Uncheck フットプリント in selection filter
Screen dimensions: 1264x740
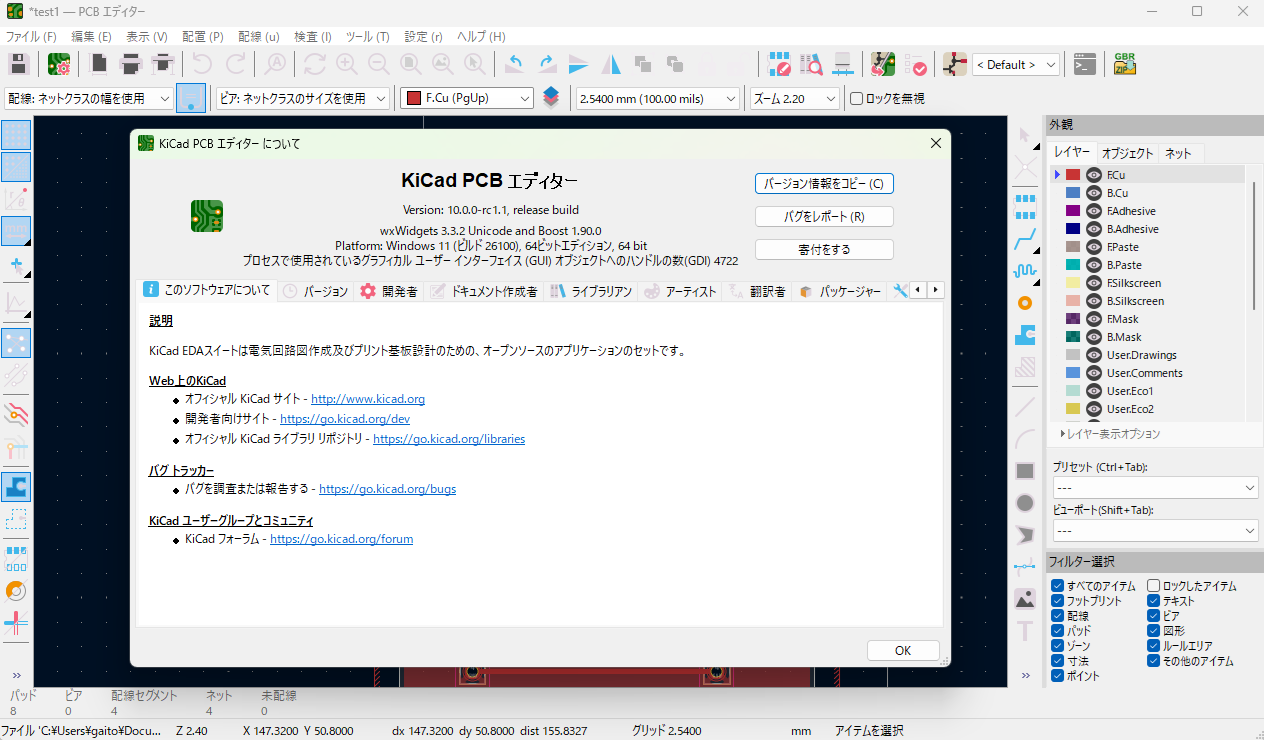click(x=1057, y=601)
